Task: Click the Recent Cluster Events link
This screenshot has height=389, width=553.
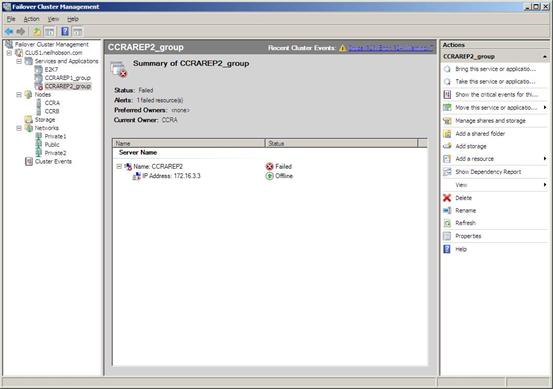Action: tap(390, 48)
